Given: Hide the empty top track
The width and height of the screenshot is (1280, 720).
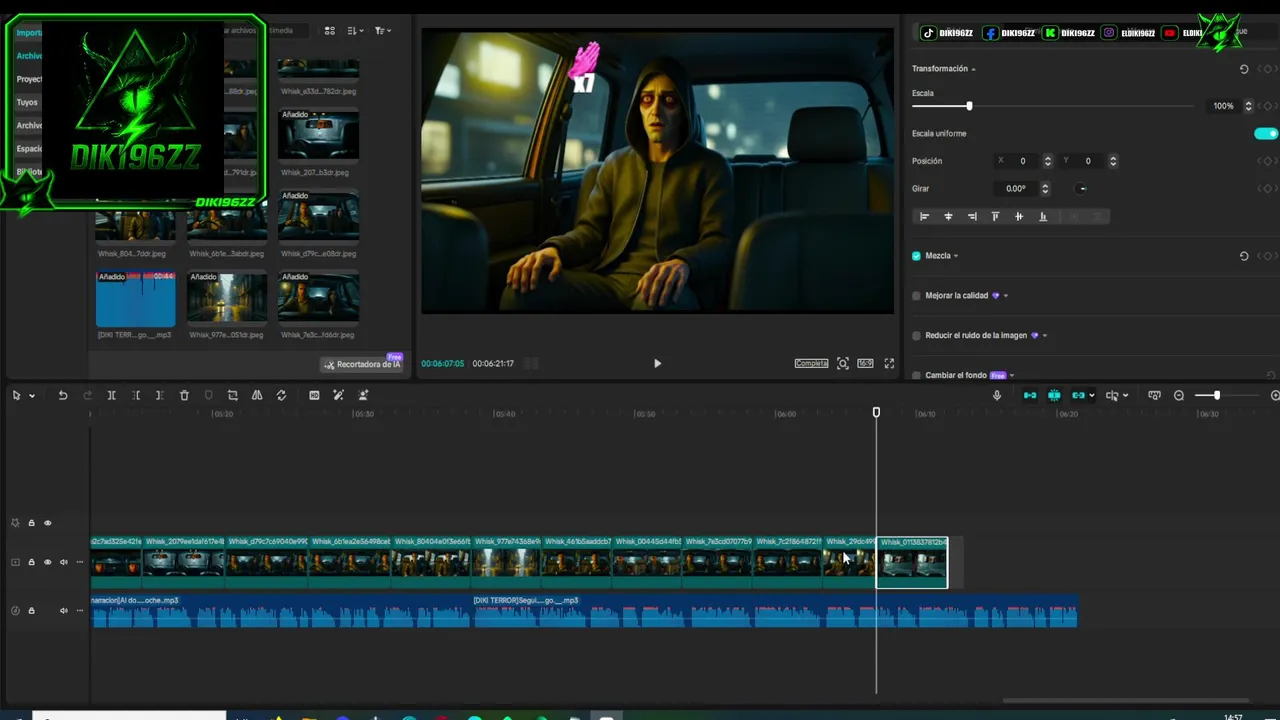Looking at the screenshot, I should [x=47, y=523].
